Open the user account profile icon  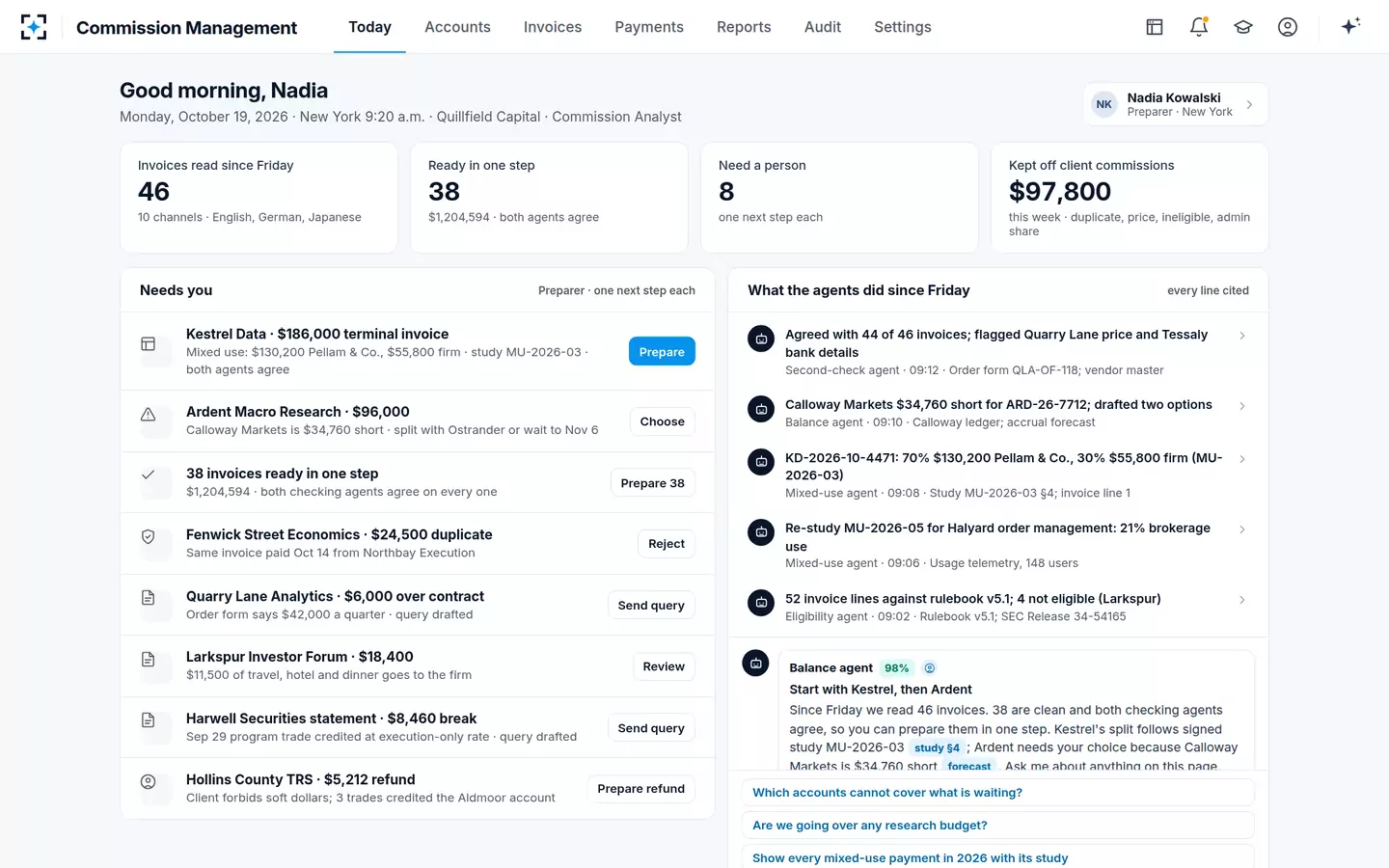click(1288, 27)
